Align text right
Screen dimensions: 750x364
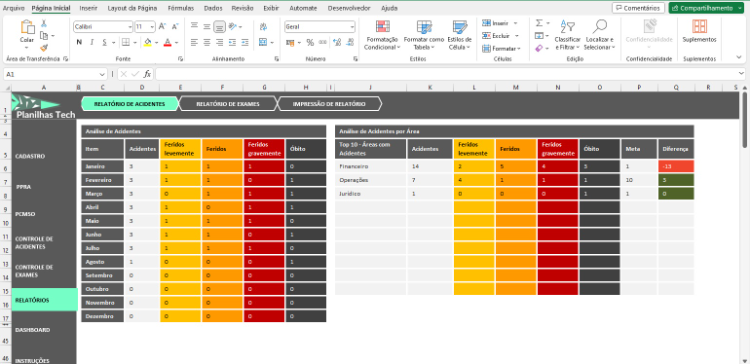pyautogui.click(x=219, y=43)
